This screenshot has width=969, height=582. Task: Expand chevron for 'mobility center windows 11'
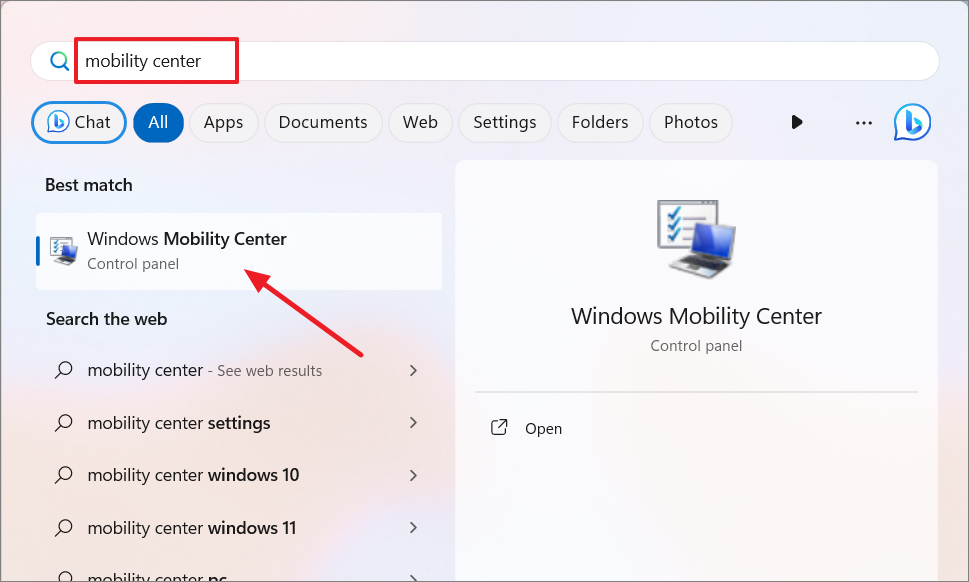pos(413,528)
